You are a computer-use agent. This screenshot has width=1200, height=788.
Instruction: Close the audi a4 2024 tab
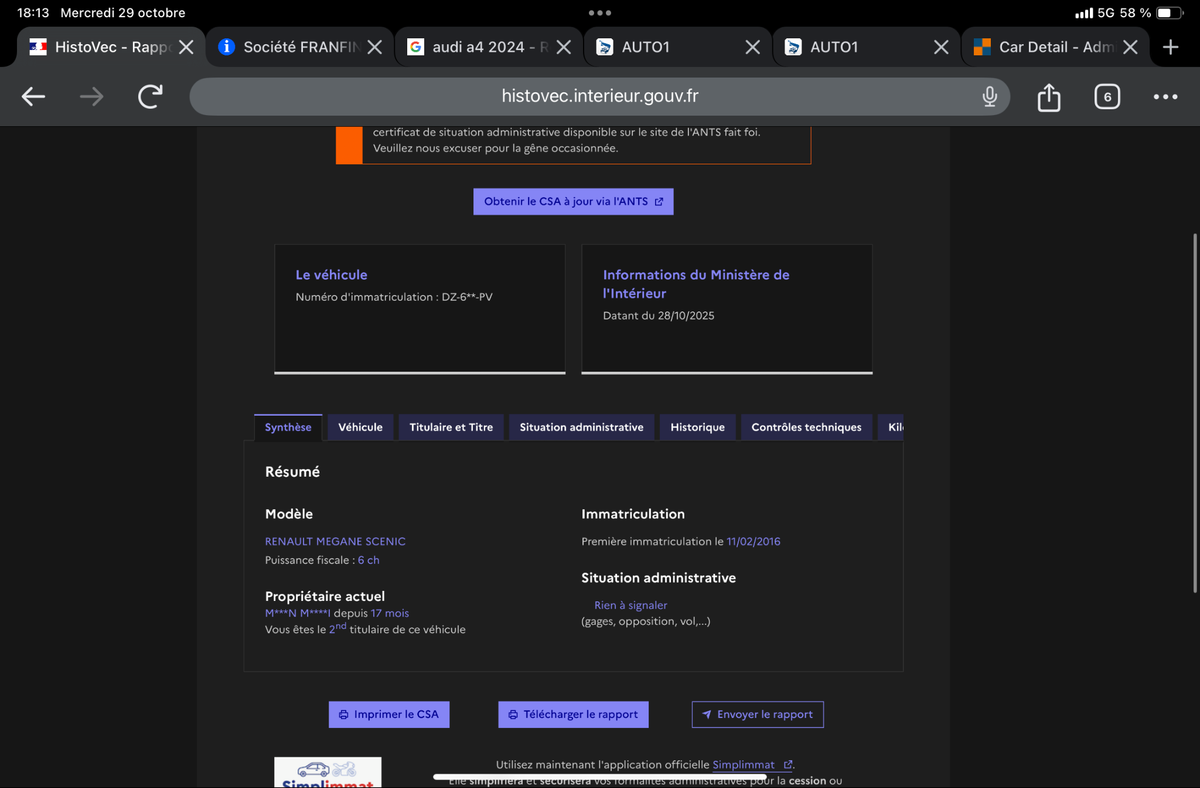point(564,47)
